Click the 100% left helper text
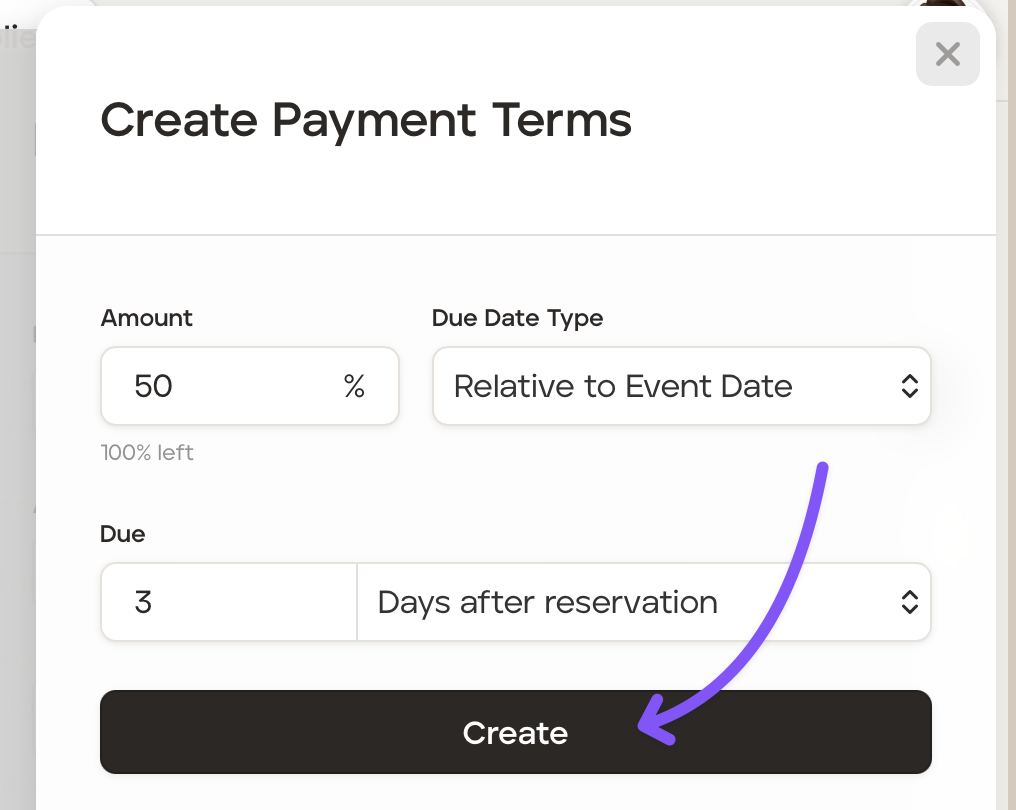This screenshot has height=810, width=1016. (147, 452)
